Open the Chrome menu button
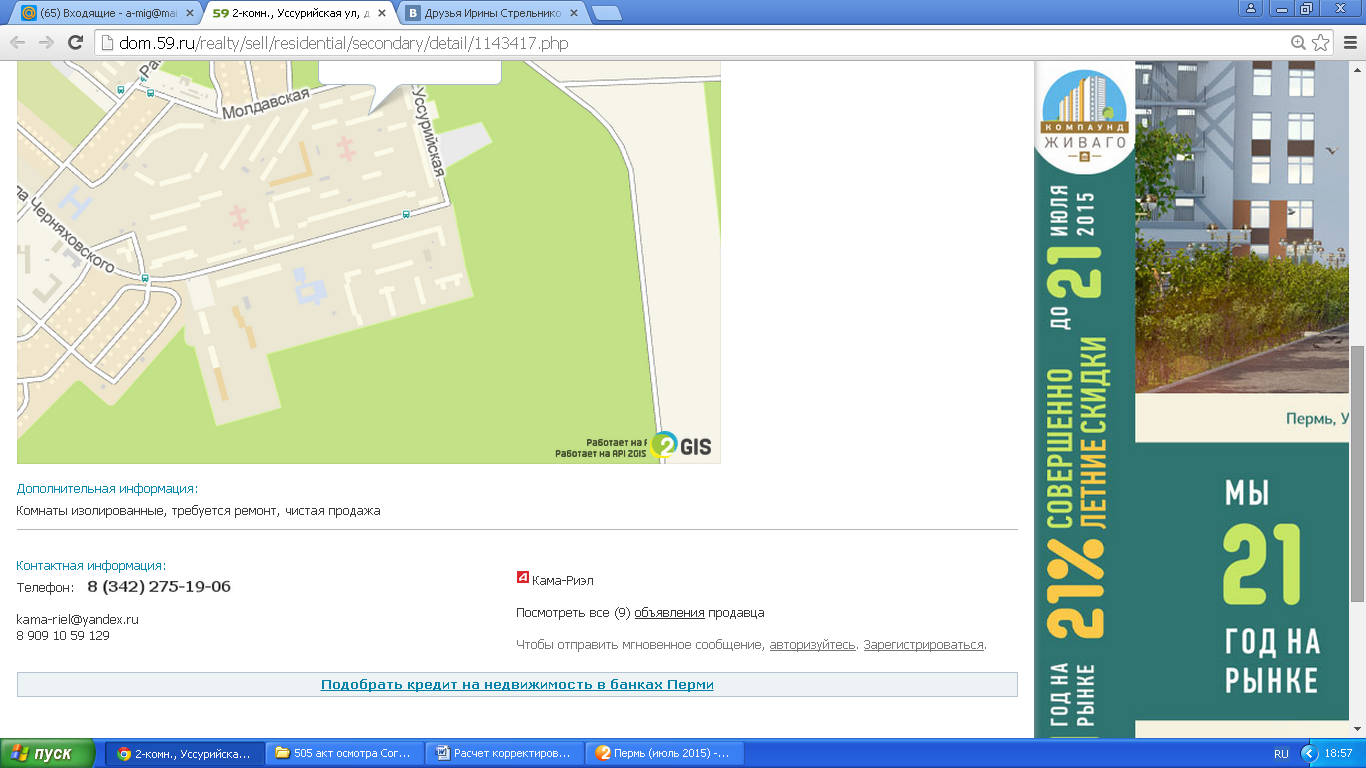 click(1349, 42)
